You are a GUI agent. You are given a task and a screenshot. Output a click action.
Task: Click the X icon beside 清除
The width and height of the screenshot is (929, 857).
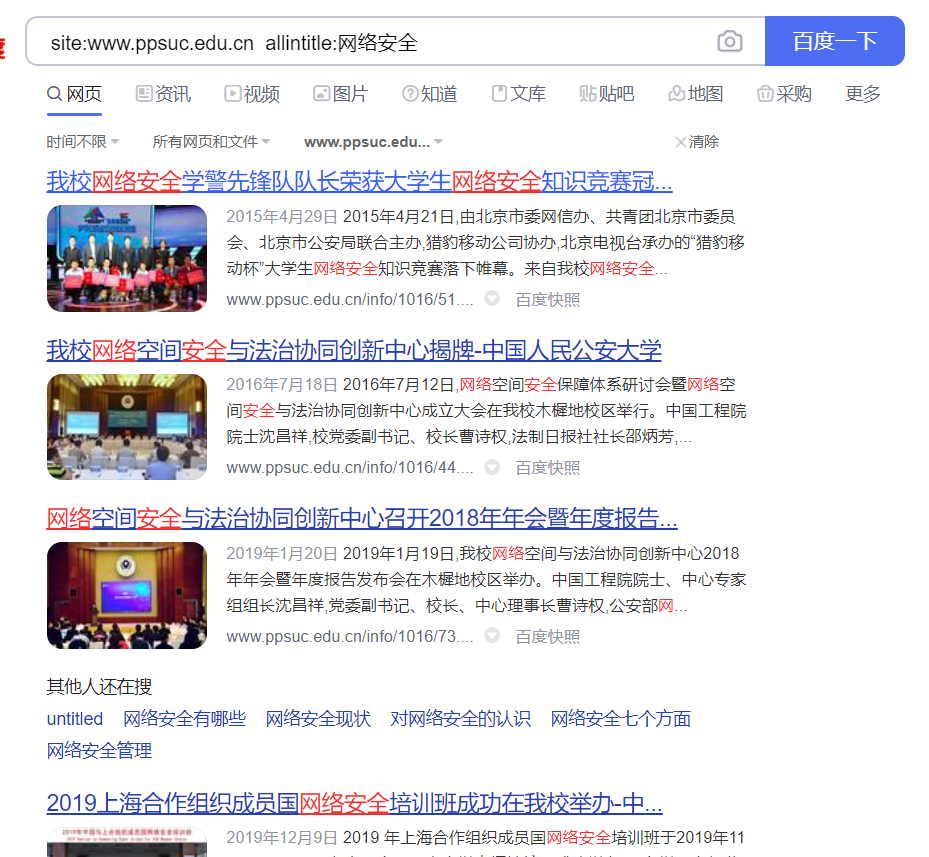point(681,142)
